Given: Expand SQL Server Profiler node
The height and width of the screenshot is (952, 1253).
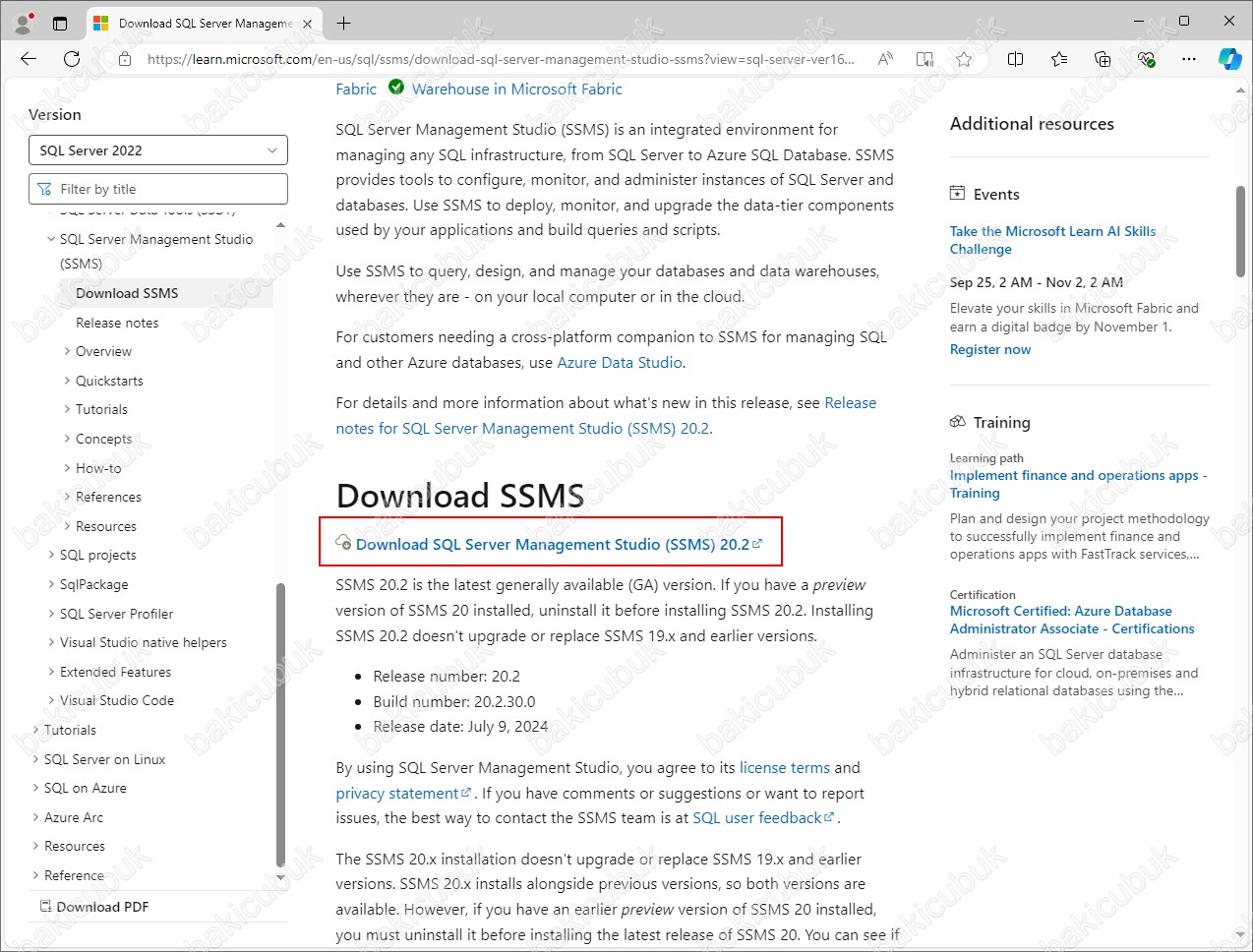Looking at the screenshot, I should pyautogui.click(x=51, y=614).
